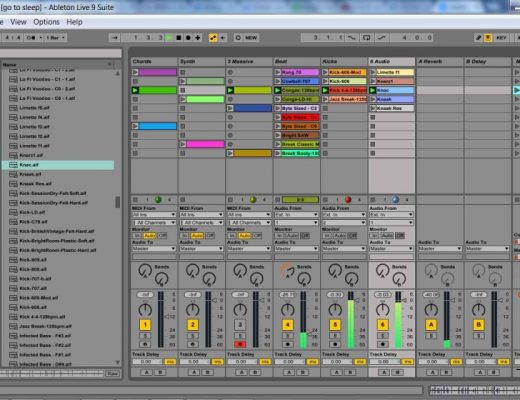Launch the blue clip in Massive track
The width and height of the screenshot is (520, 400).
coord(230,108)
